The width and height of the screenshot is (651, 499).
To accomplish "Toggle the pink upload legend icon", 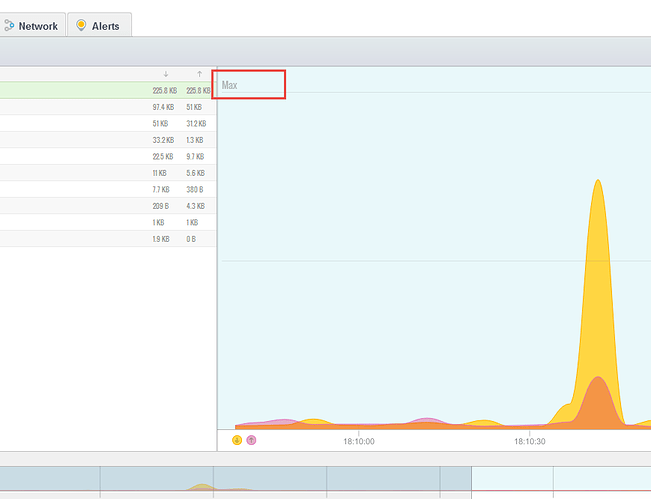I will click(251, 440).
